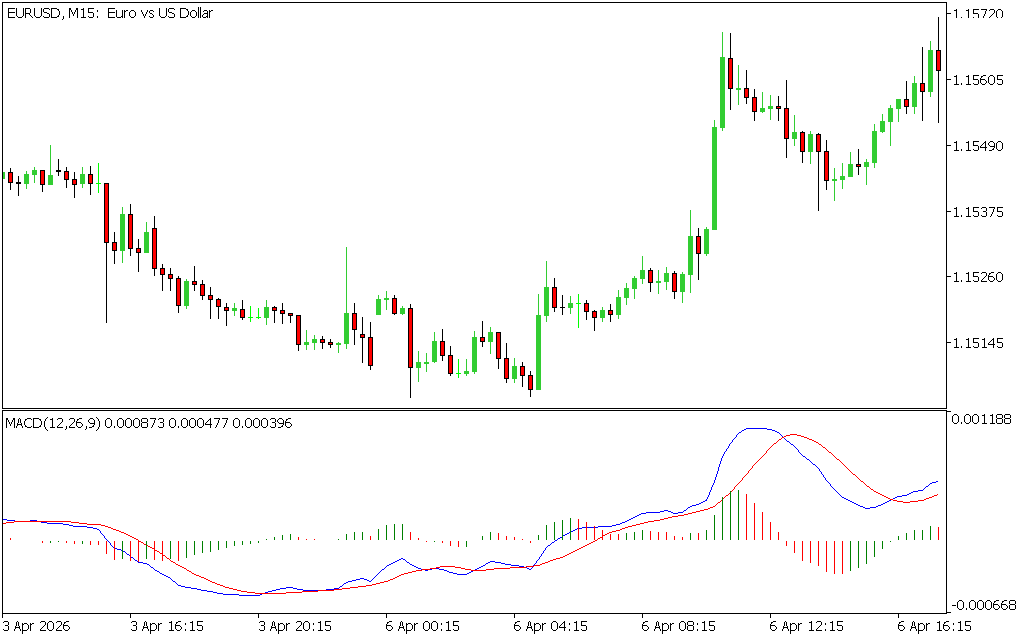
Task: Select the 1.15490 price axis label
Action: (983, 146)
